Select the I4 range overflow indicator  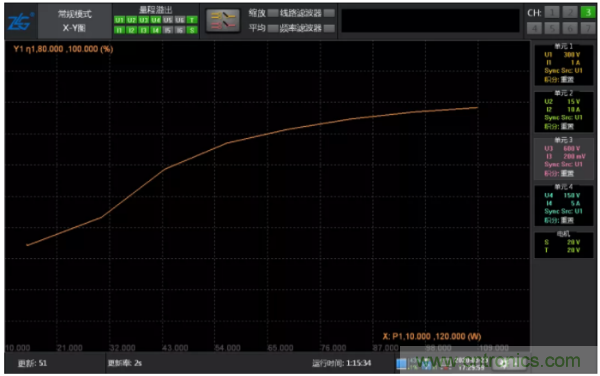coord(155,30)
